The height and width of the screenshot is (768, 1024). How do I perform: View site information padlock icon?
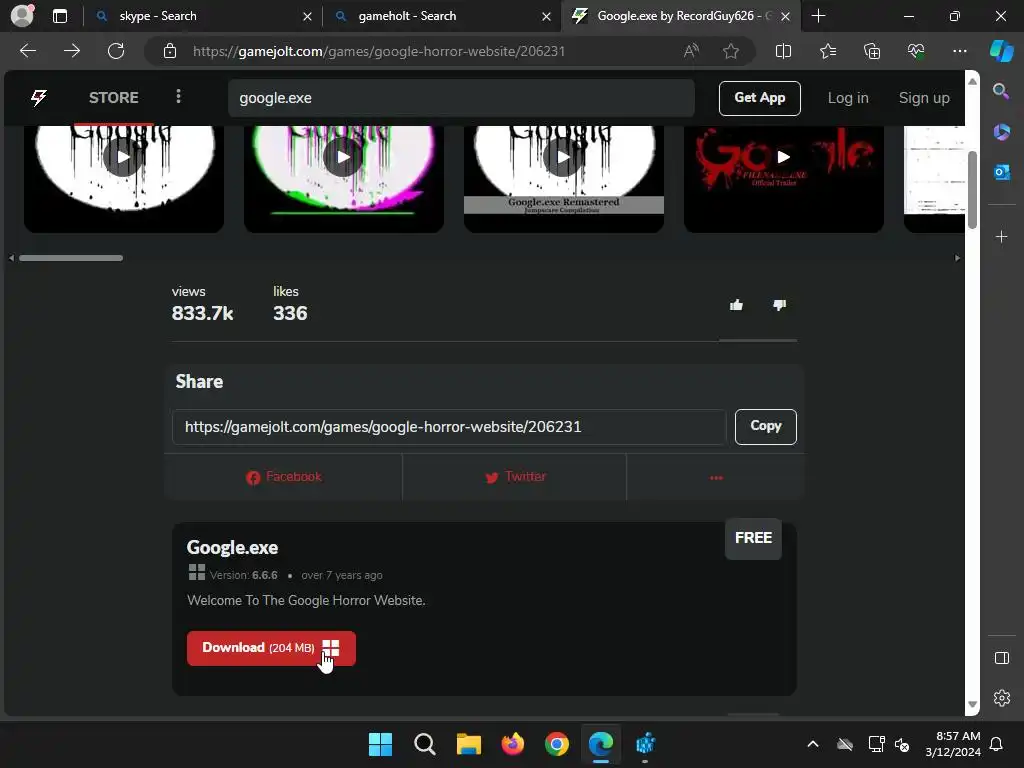point(170,51)
